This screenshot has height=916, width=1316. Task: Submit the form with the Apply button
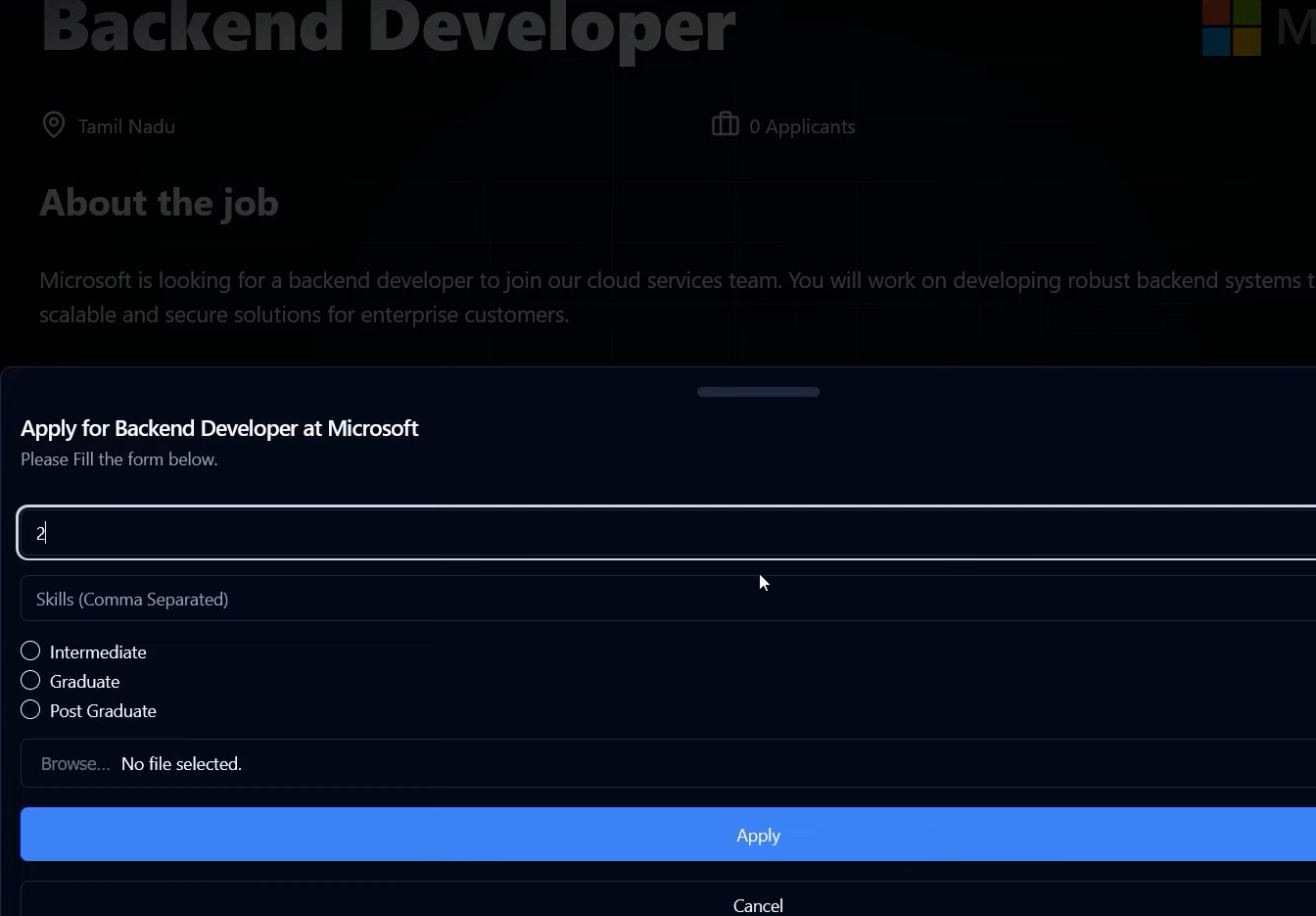point(668,835)
